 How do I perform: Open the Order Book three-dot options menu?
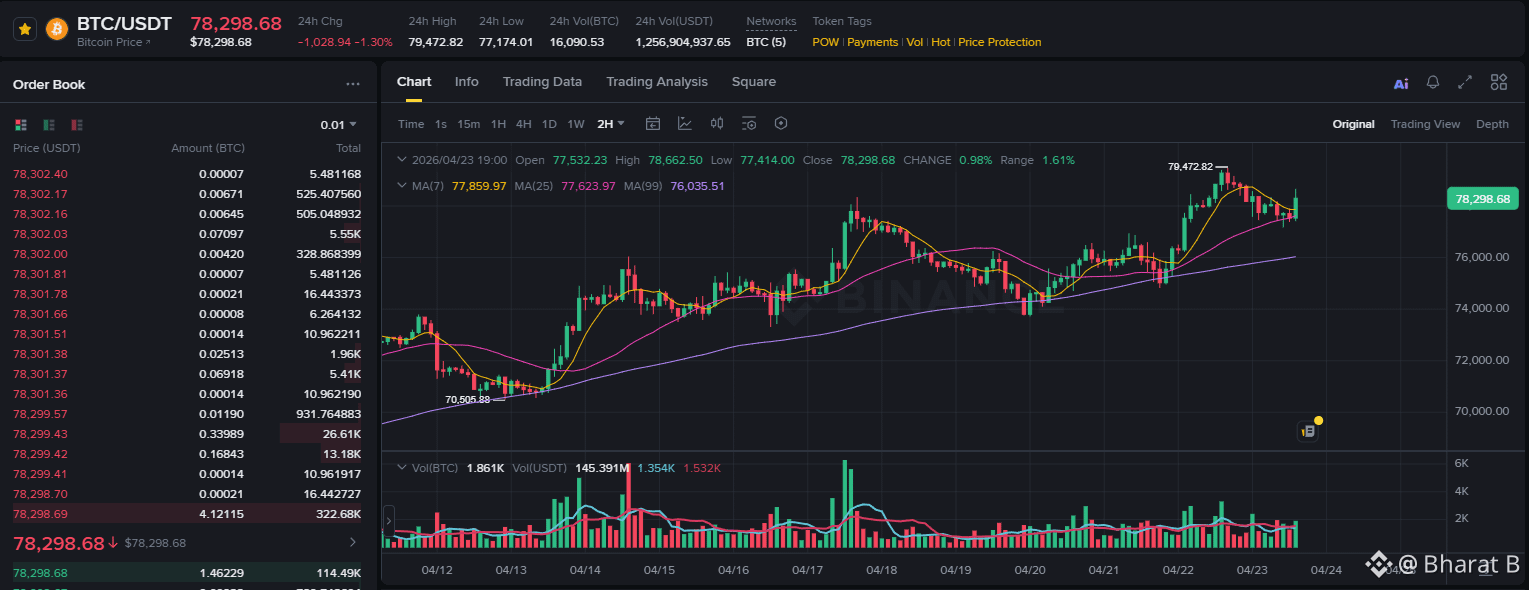pos(353,85)
